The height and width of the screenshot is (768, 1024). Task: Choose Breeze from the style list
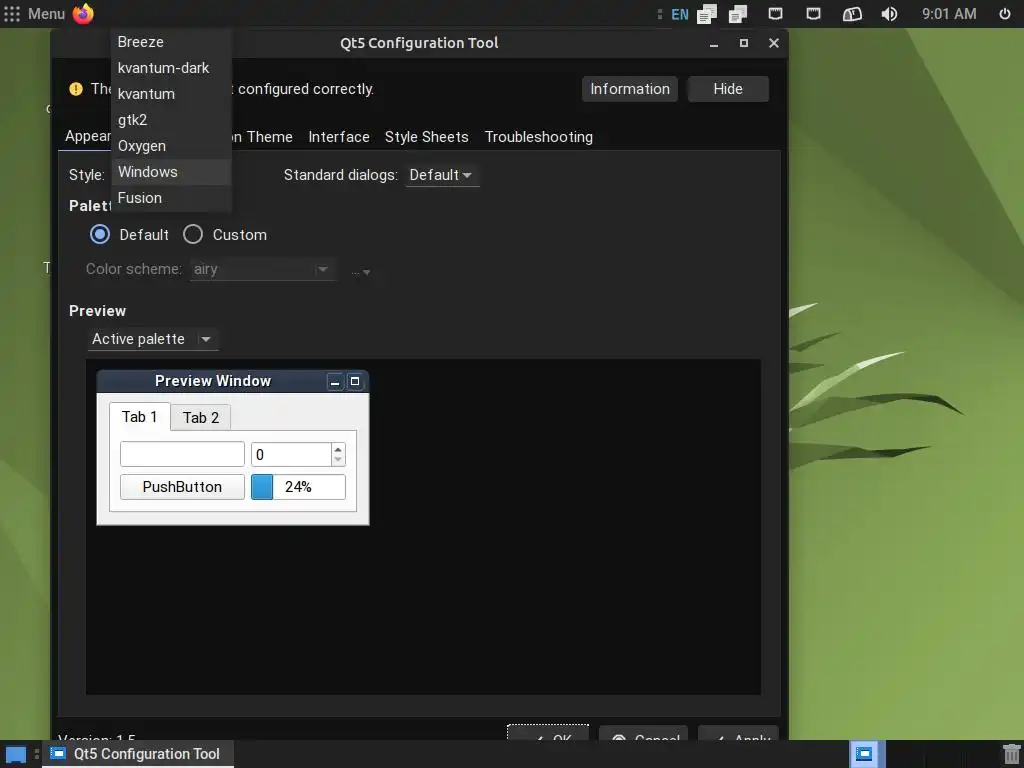pyautogui.click(x=171, y=42)
